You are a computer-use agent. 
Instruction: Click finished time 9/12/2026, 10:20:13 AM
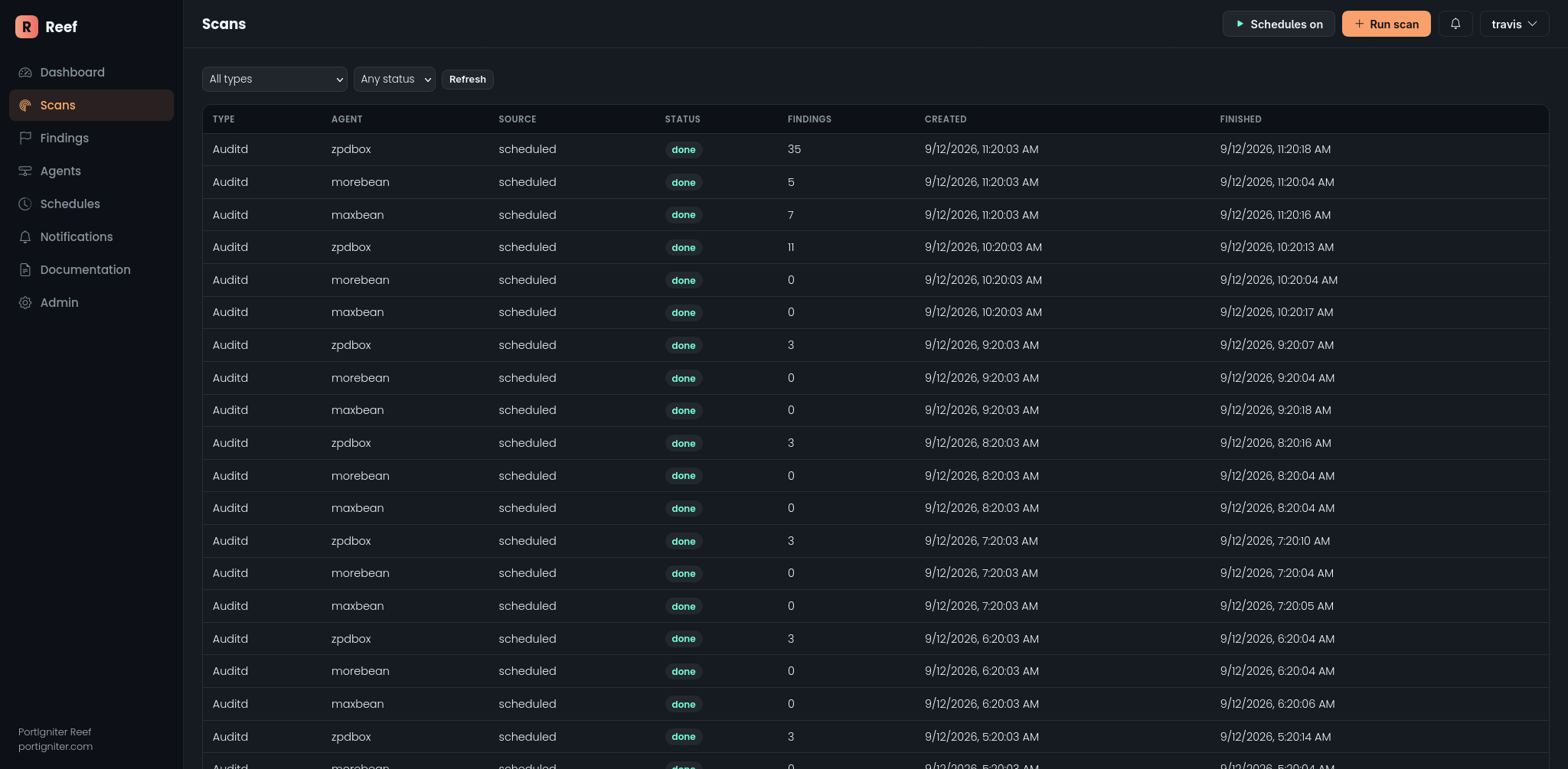(x=1276, y=247)
